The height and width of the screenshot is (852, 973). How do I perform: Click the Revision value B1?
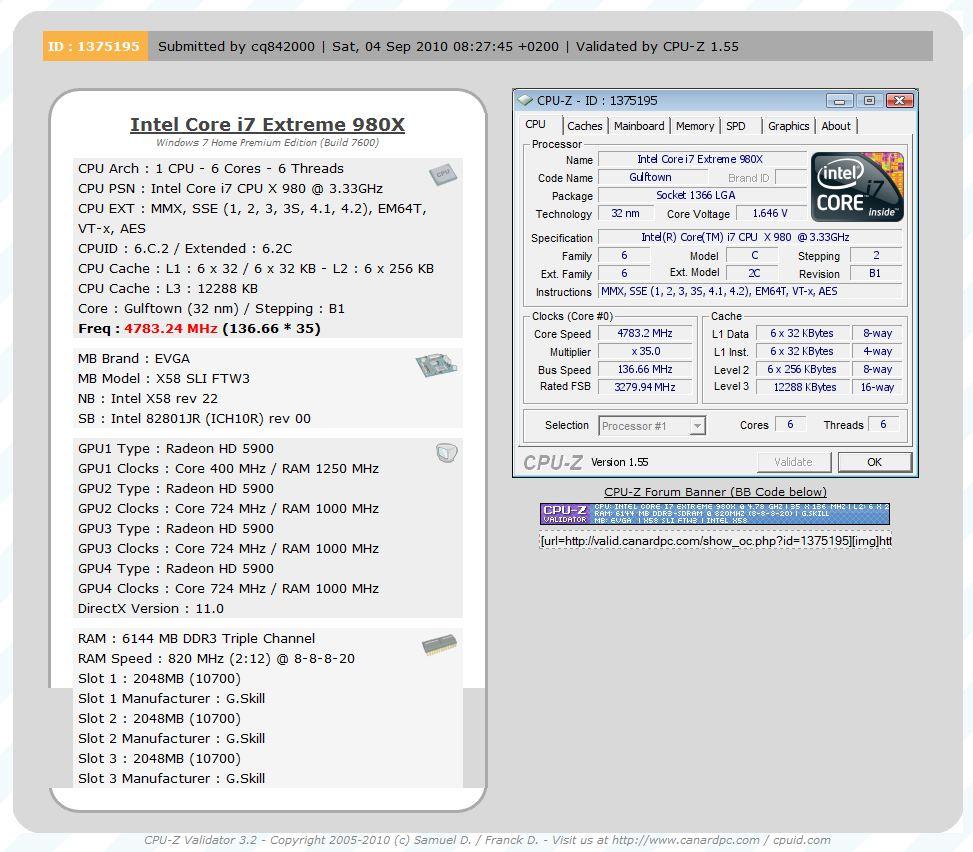tap(875, 273)
